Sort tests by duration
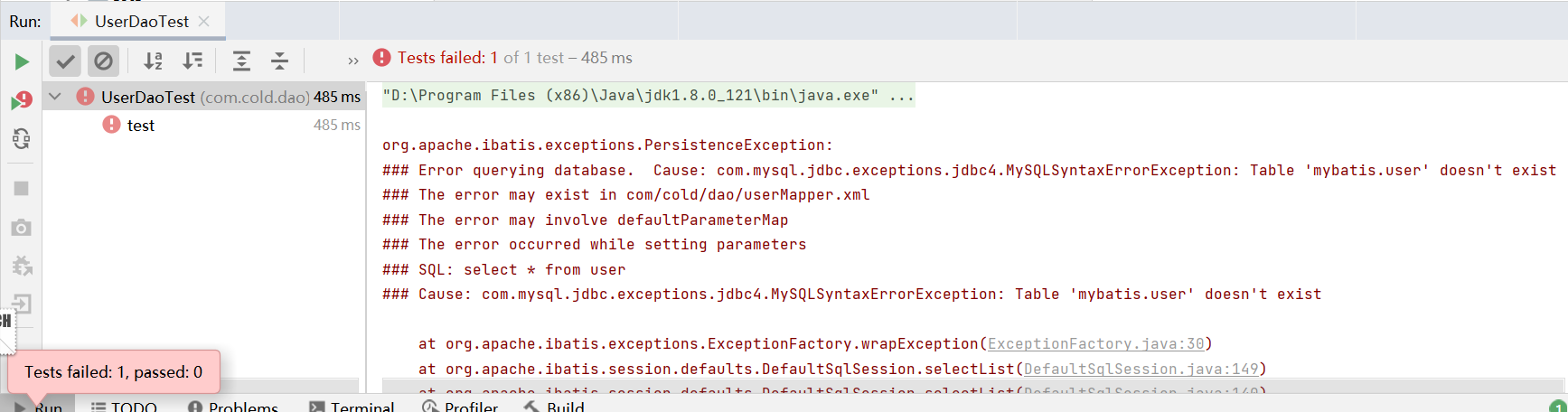This screenshot has width=1568, height=412. 192,61
